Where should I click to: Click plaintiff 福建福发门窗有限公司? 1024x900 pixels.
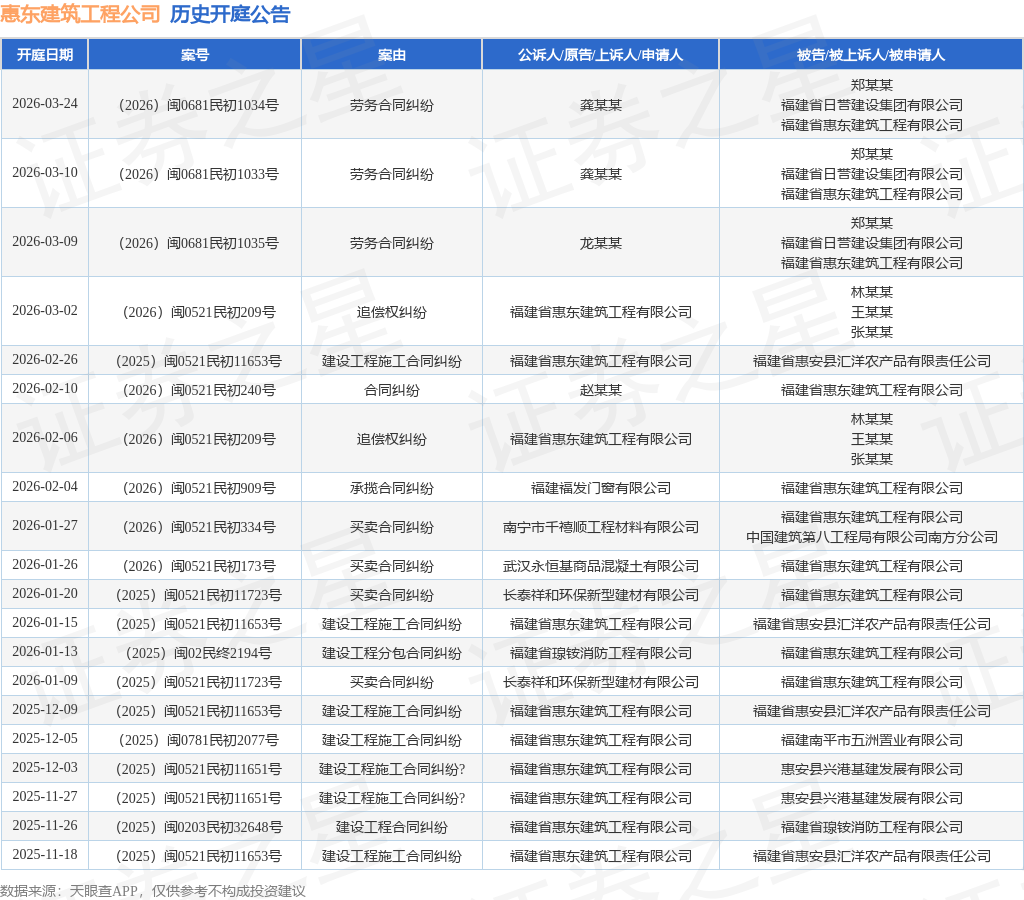(x=601, y=489)
